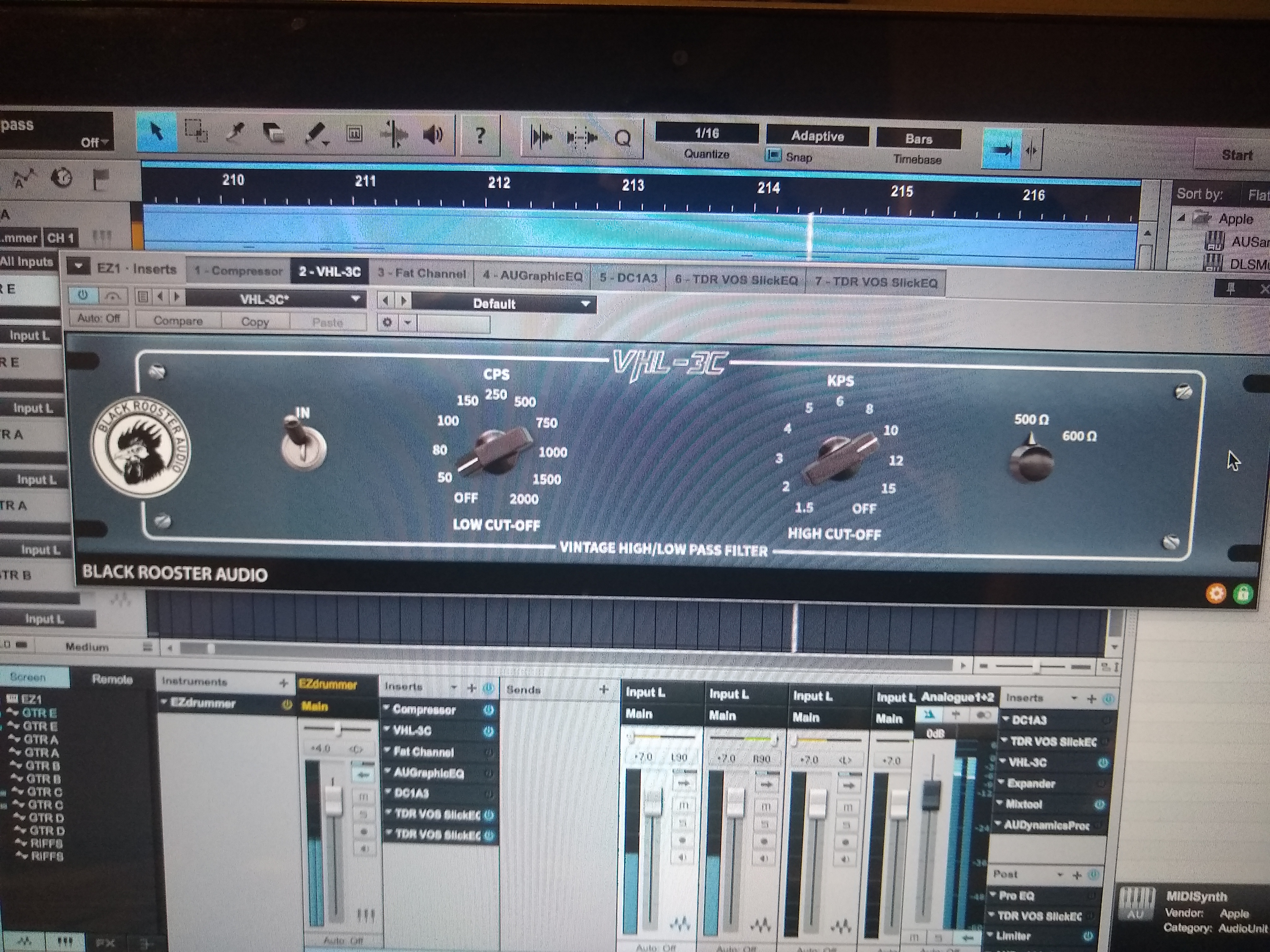Add an instrument with plus icon
Image resolution: width=1270 pixels, height=952 pixels.
tap(283, 683)
